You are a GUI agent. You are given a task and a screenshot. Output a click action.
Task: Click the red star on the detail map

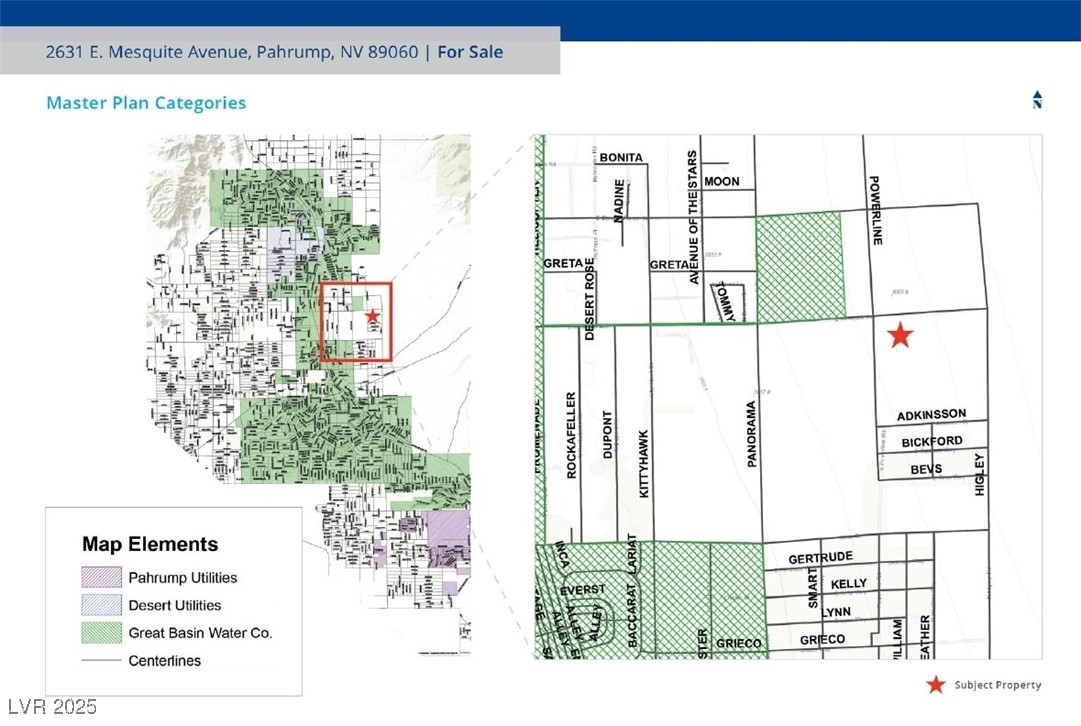pos(900,335)
